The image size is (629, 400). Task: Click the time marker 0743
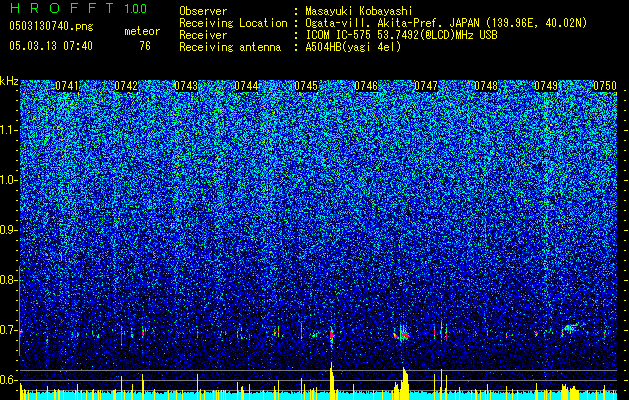coord(186,86)
